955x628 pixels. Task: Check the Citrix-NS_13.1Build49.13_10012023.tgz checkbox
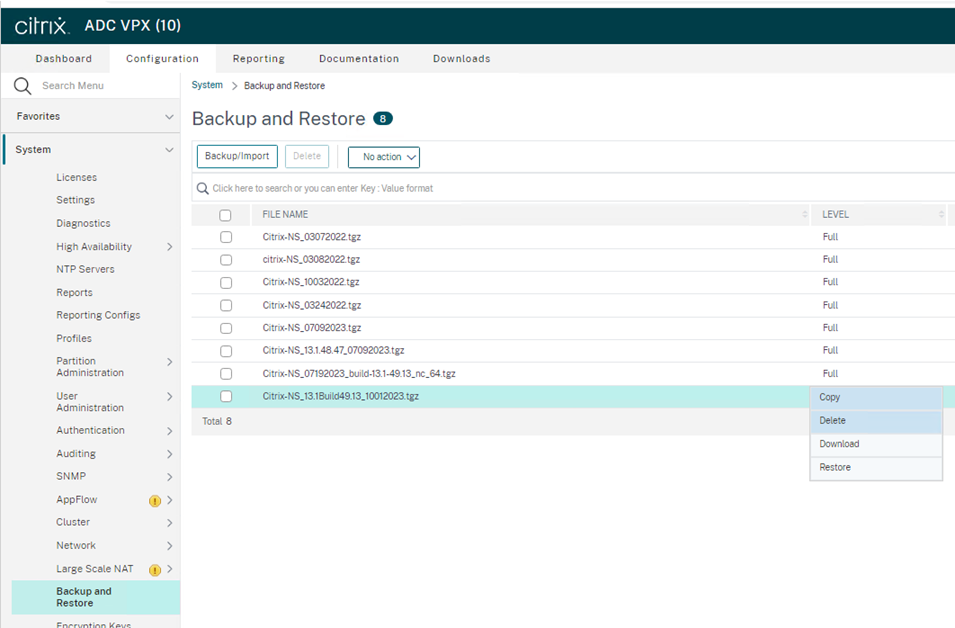coord(226,397)
